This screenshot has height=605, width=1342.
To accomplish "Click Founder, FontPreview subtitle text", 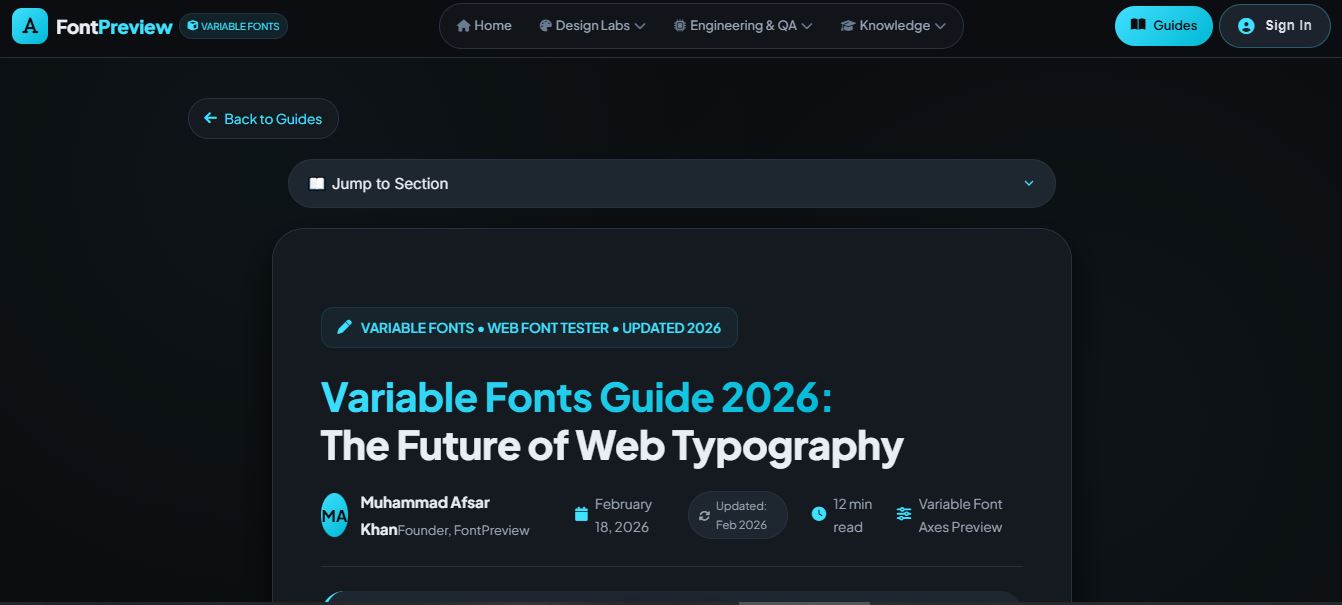I will (x=464, y=530).
